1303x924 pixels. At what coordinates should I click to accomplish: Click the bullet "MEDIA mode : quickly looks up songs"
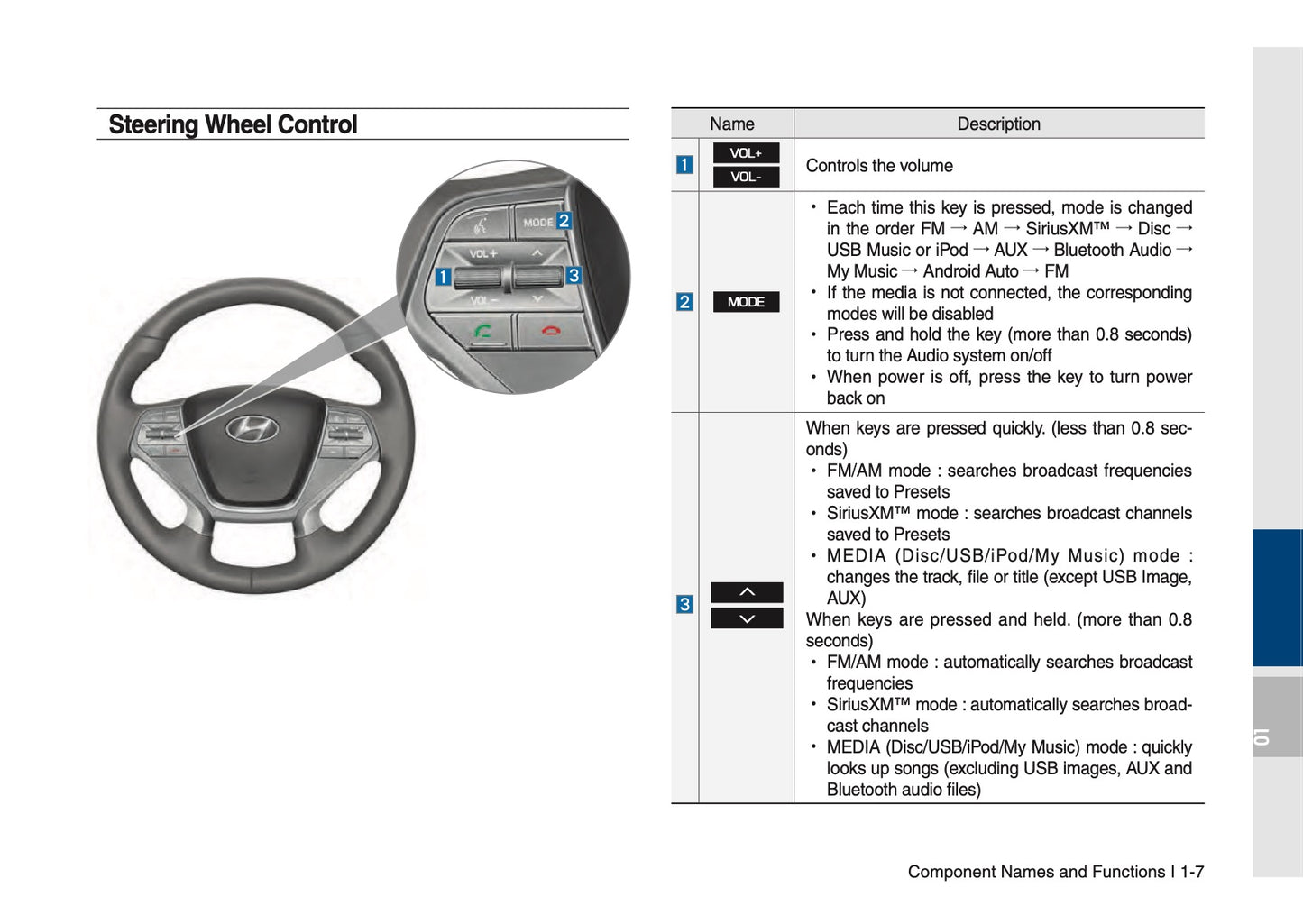pyautogui.click(x=1009, y=768)
